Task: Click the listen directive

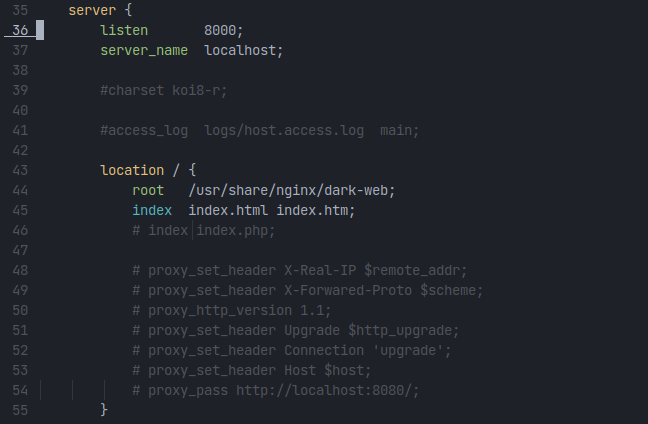Action: [x=124, y=30]
